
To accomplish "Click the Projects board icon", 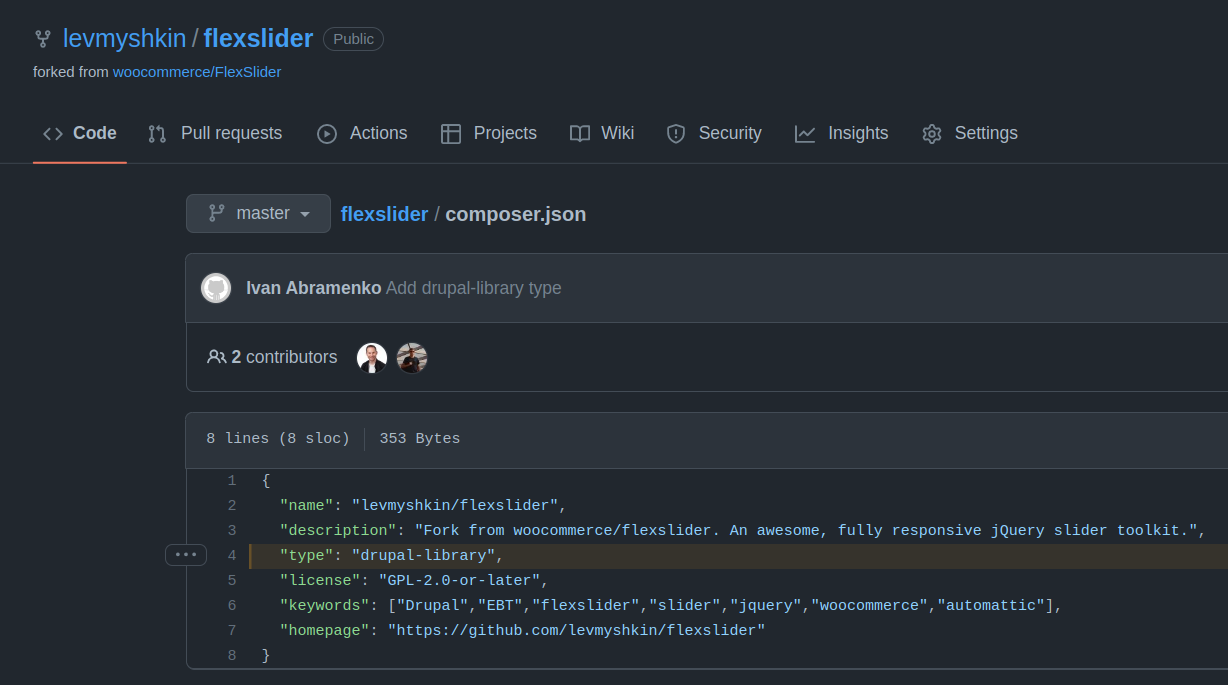I will coord(451,132).
